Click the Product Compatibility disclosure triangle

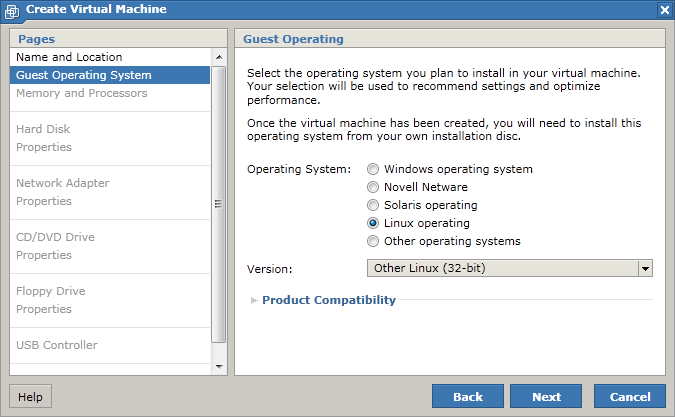(x=254, y=300)
